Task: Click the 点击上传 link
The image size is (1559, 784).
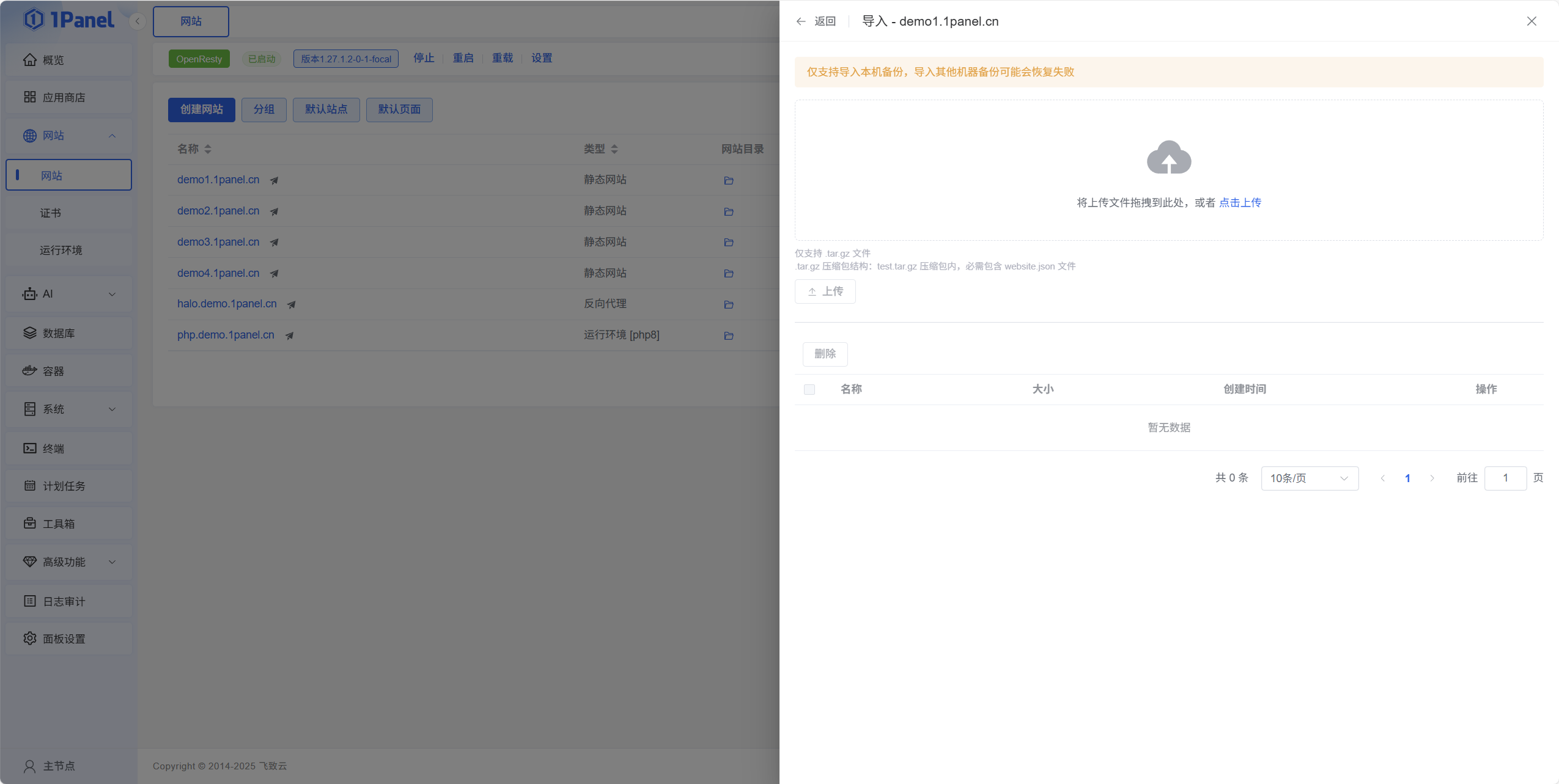Action: (1240, 203)
